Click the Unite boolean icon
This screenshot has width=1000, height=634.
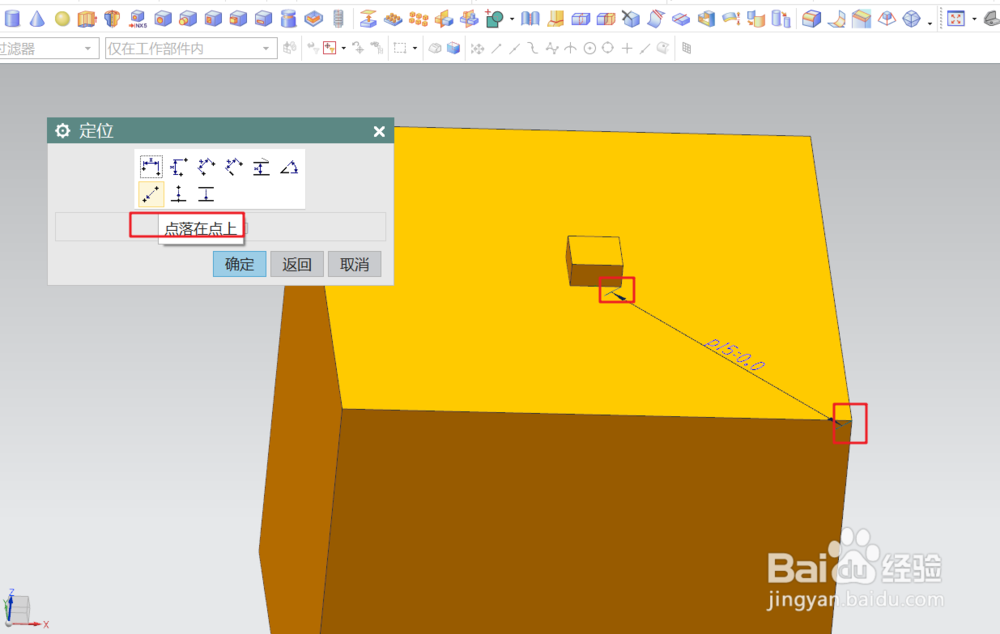click(x=495, y=18)
